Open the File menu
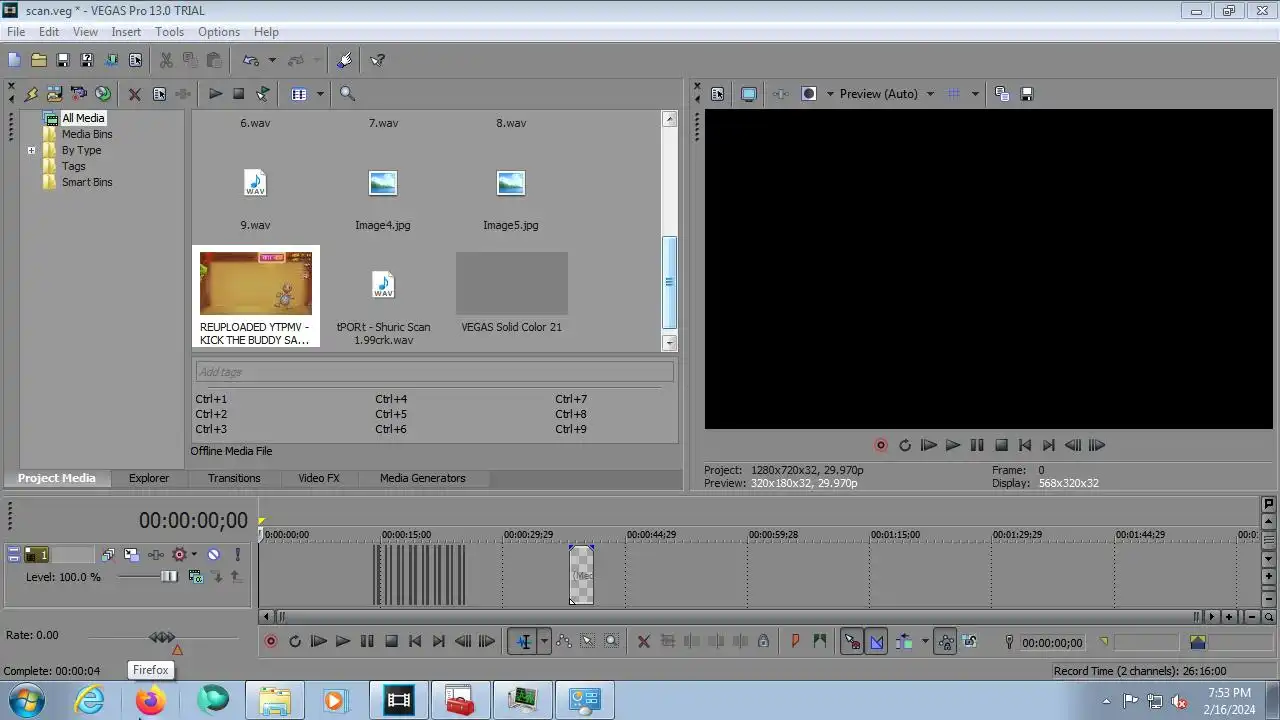 pos(16,32)
